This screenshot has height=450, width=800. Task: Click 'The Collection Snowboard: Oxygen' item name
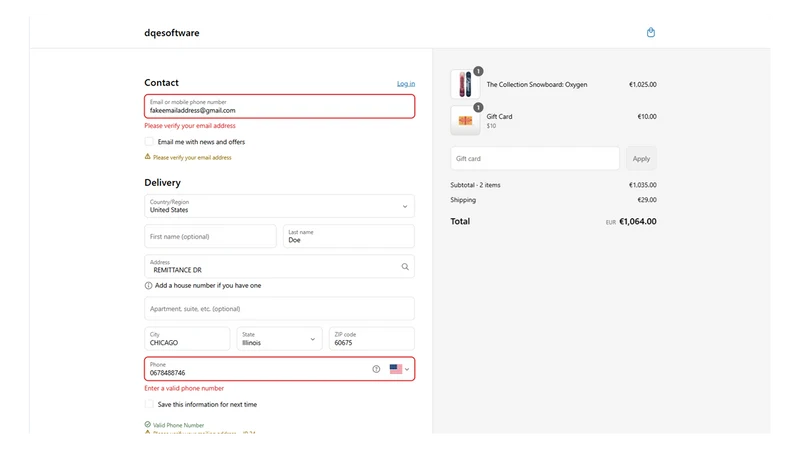(537, 85)
